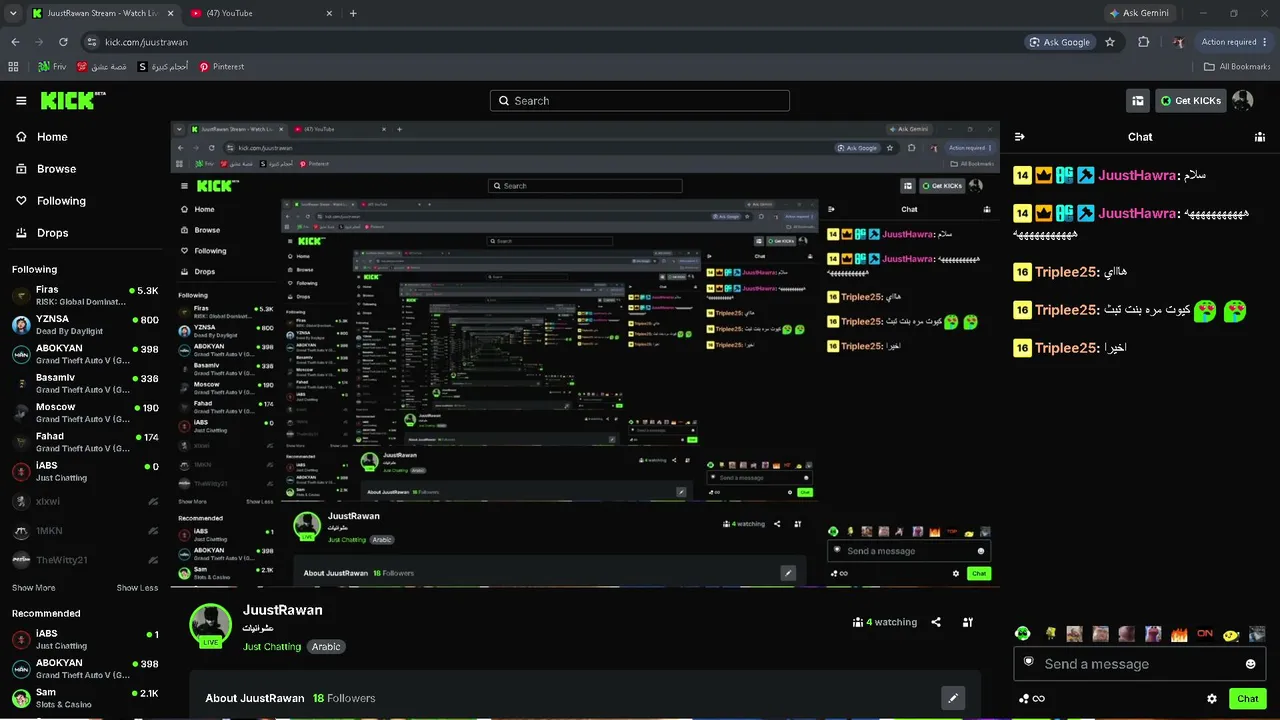Open the moderator tools icon beside share

point(968,622)
